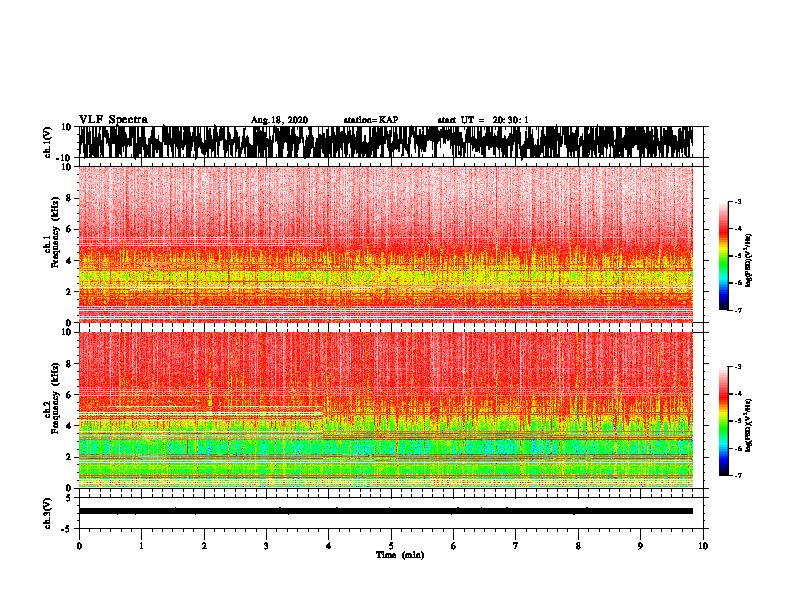Click the black ch.3(V) signal bar
792x612 pixels.
[385, 511]
